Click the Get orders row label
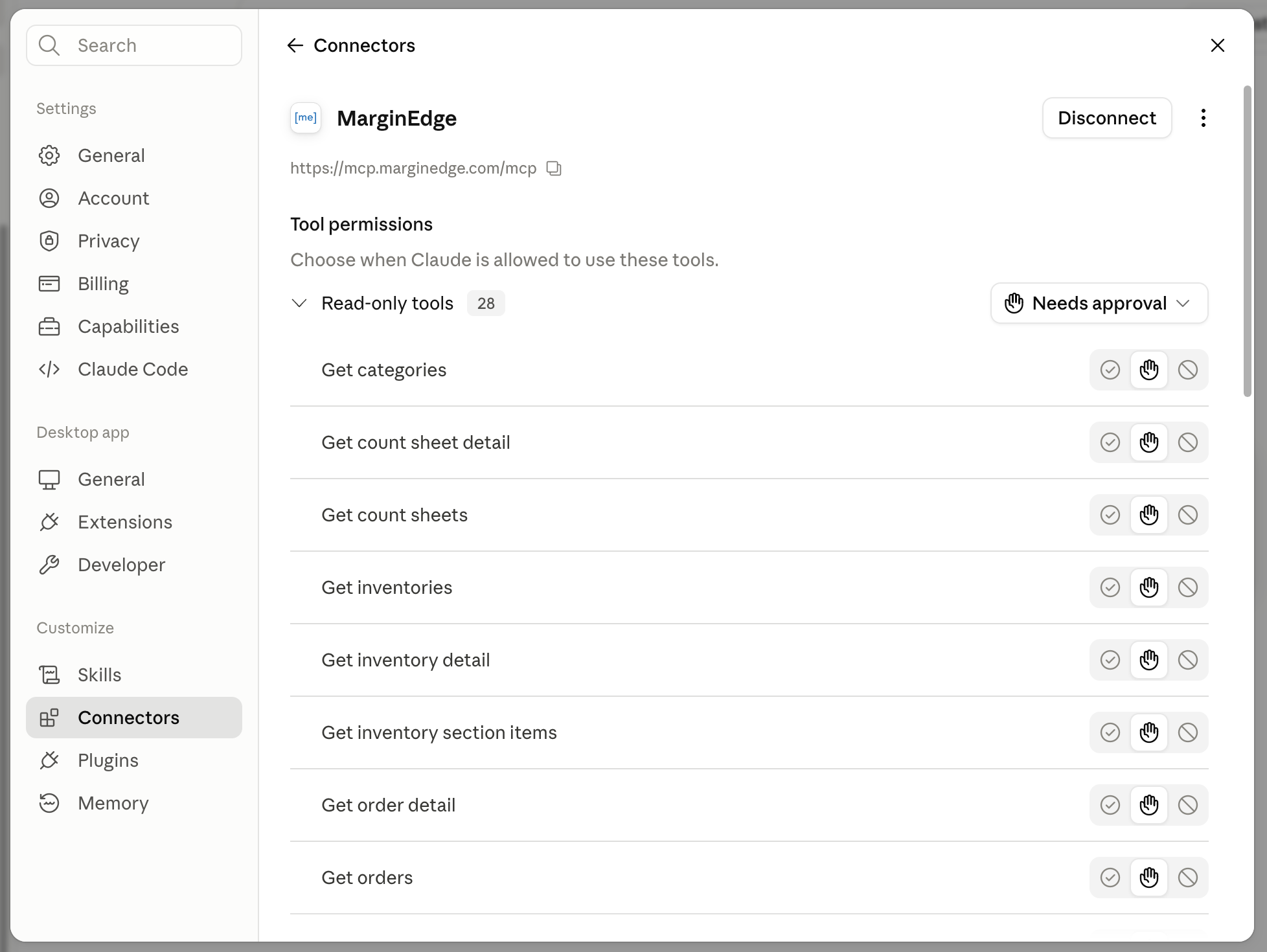The image size is (1267, 952). (367, 878)
